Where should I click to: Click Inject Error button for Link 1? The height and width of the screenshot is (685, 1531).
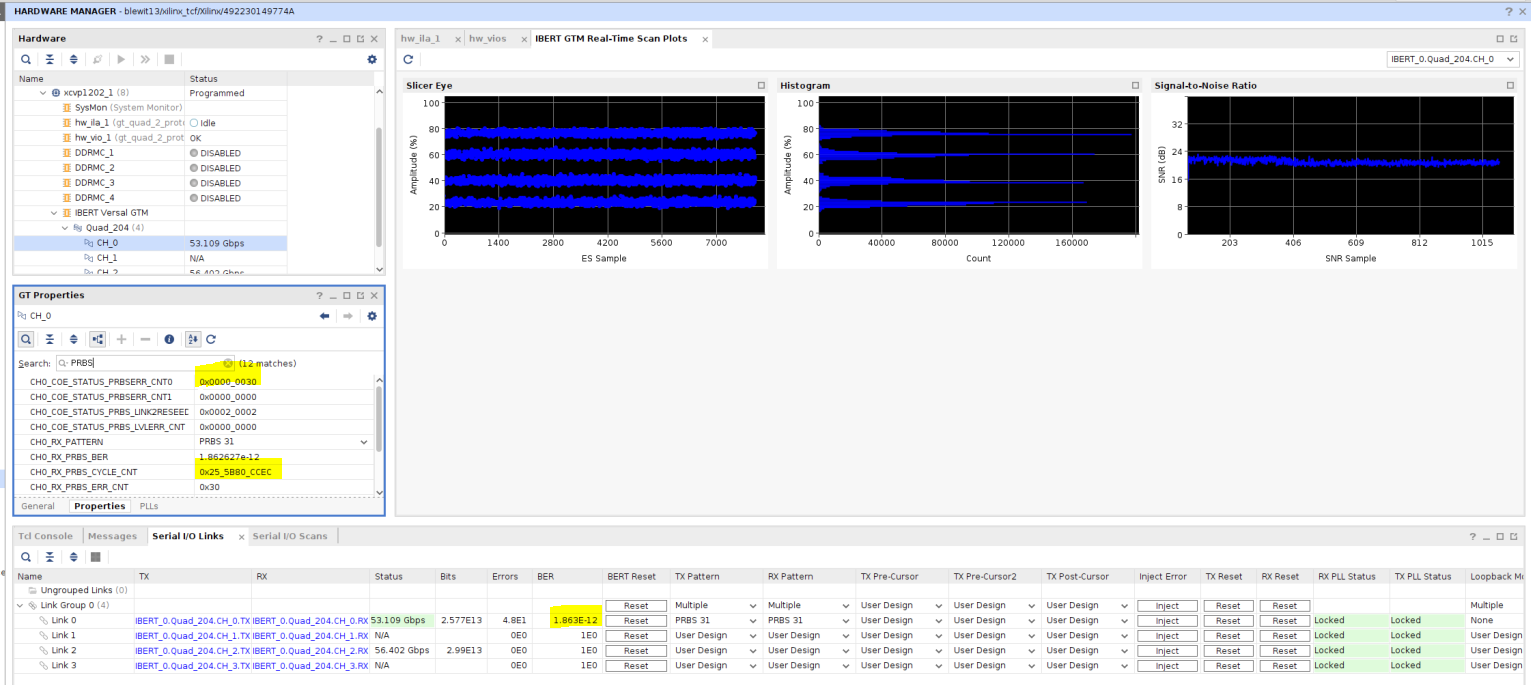1166,635
